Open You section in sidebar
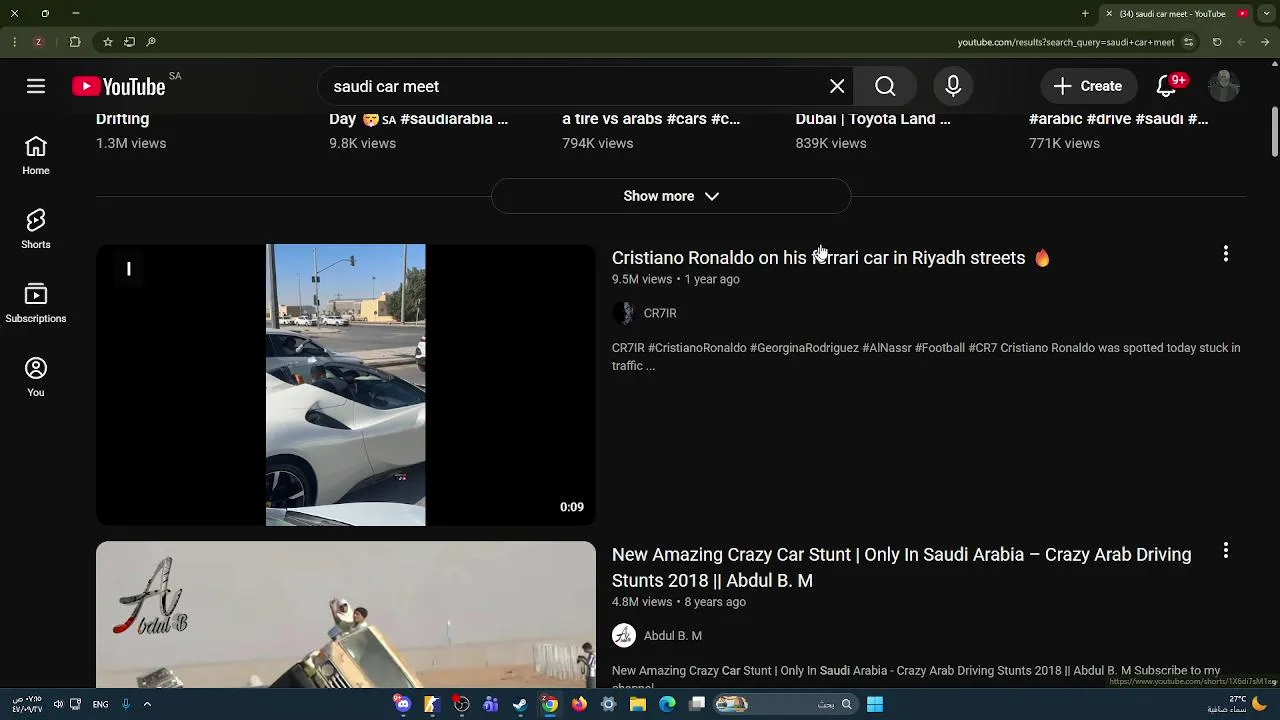 tap(36, 378)
